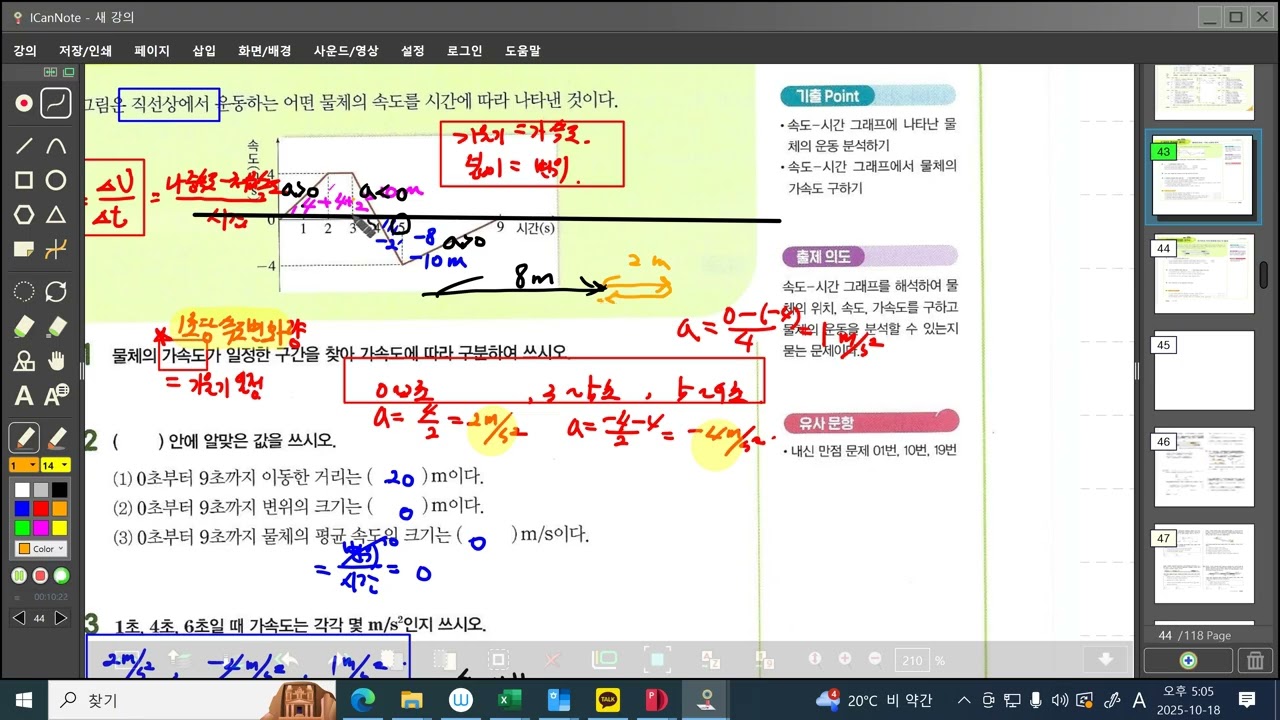Click the thumbnail panel scrollbar handle
1280x720 pixels.
(x=1265, y=275)
